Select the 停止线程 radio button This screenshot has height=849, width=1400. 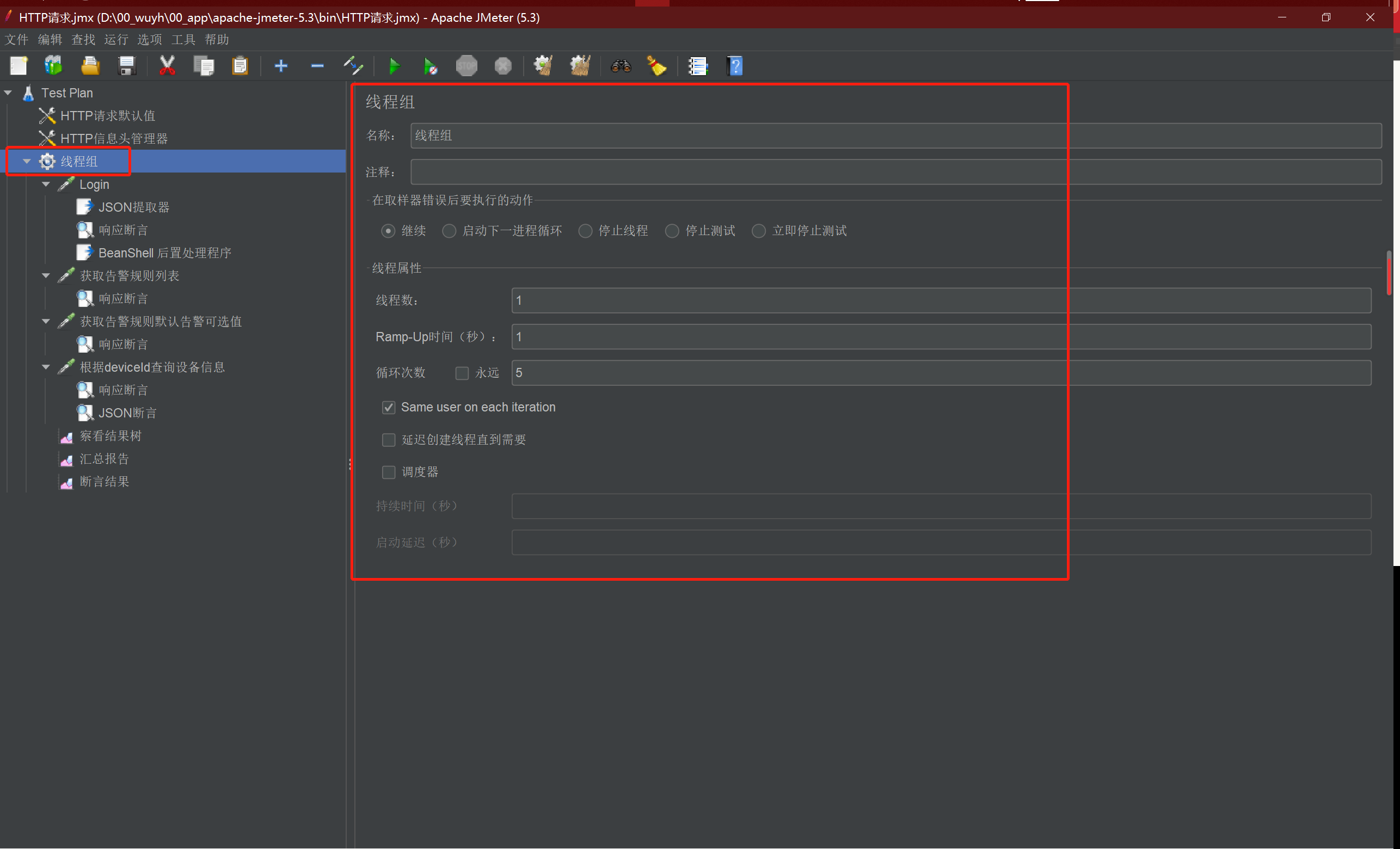tap(585, 231)
